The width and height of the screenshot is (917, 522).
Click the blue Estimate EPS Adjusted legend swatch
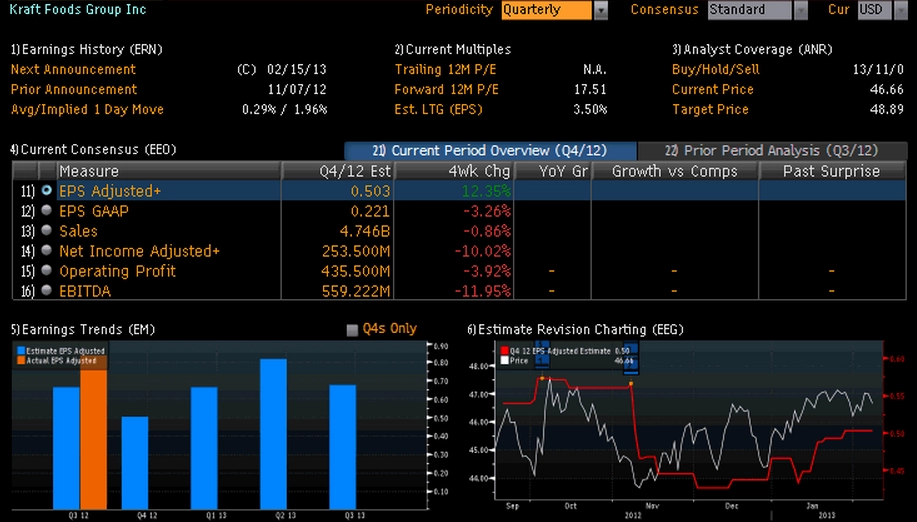point(21,351)
